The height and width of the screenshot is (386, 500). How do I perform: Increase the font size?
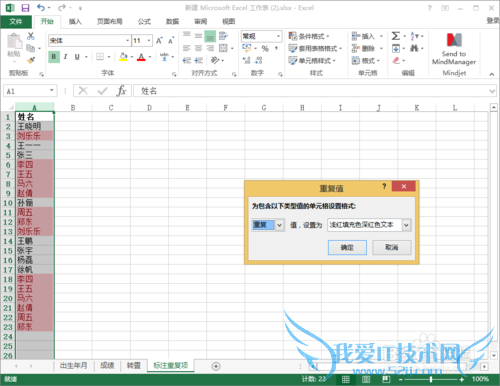(159, 40)
